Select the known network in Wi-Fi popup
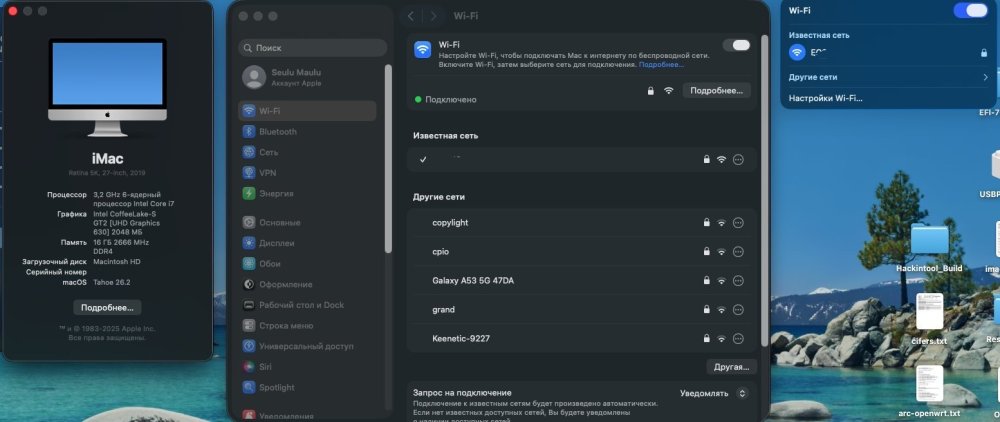This screenshot has height=422, width=1000. [888, 53]
